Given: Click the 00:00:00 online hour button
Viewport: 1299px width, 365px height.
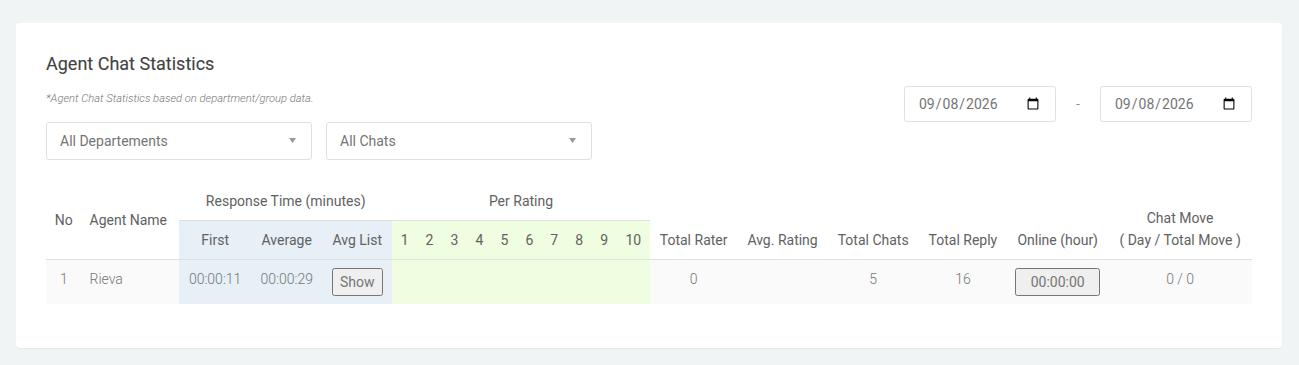Looking at the screenshot, I should (x=1057, y=282).
